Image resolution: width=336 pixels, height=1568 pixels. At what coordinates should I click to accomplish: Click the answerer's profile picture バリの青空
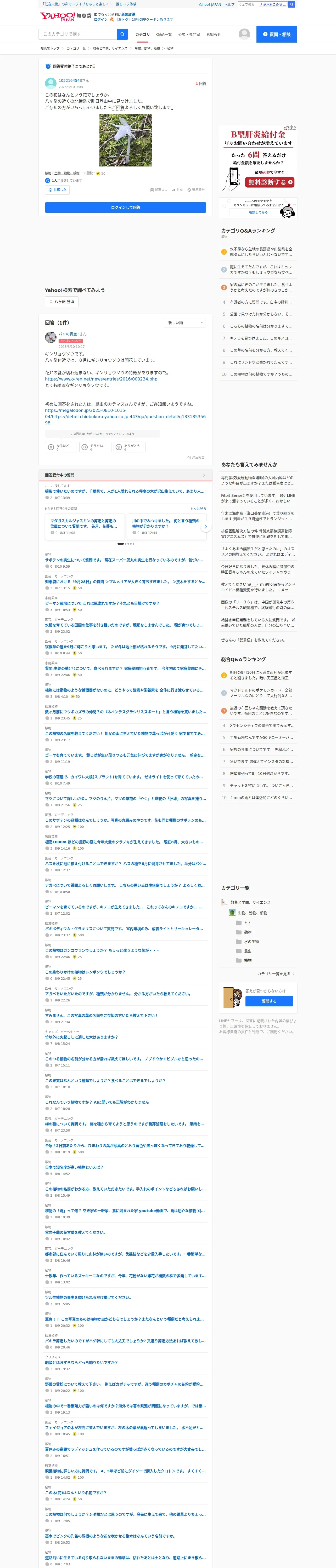(51, 337)
